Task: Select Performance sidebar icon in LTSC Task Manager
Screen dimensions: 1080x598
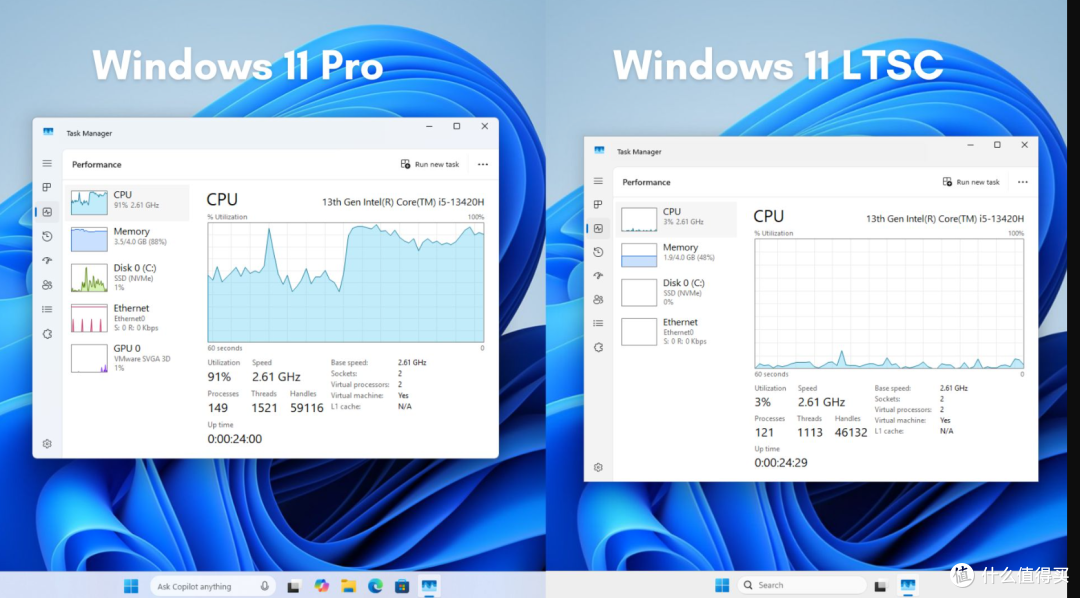Action: coord(598,229)
